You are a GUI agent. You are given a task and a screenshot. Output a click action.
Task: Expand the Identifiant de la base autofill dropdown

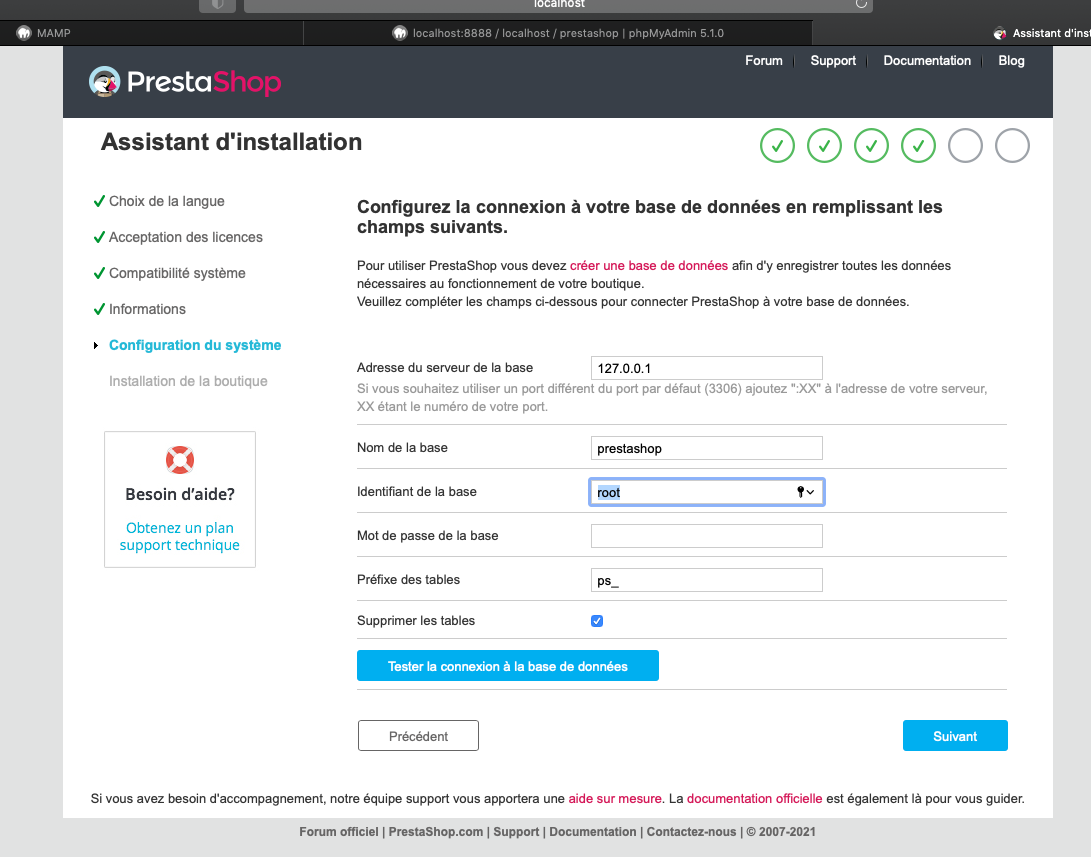coord(811,492)
